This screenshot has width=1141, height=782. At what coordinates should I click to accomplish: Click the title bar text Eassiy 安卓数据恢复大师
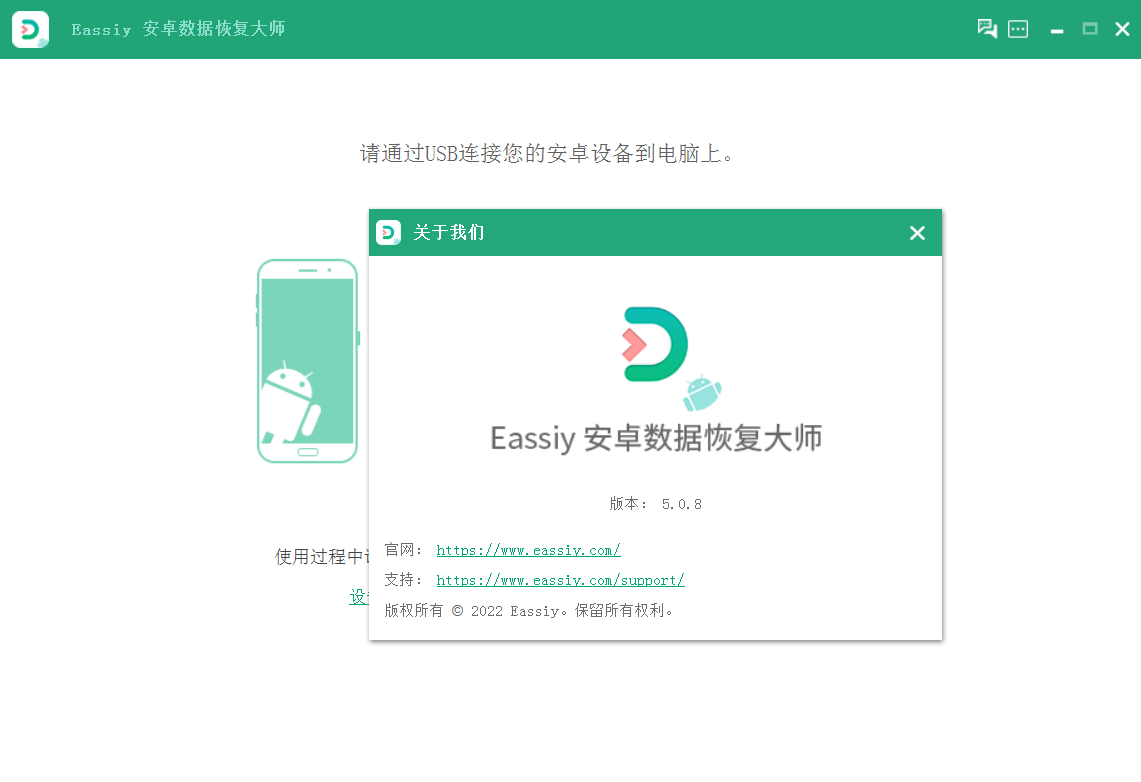pyautogui.click(x=178, y=29)
